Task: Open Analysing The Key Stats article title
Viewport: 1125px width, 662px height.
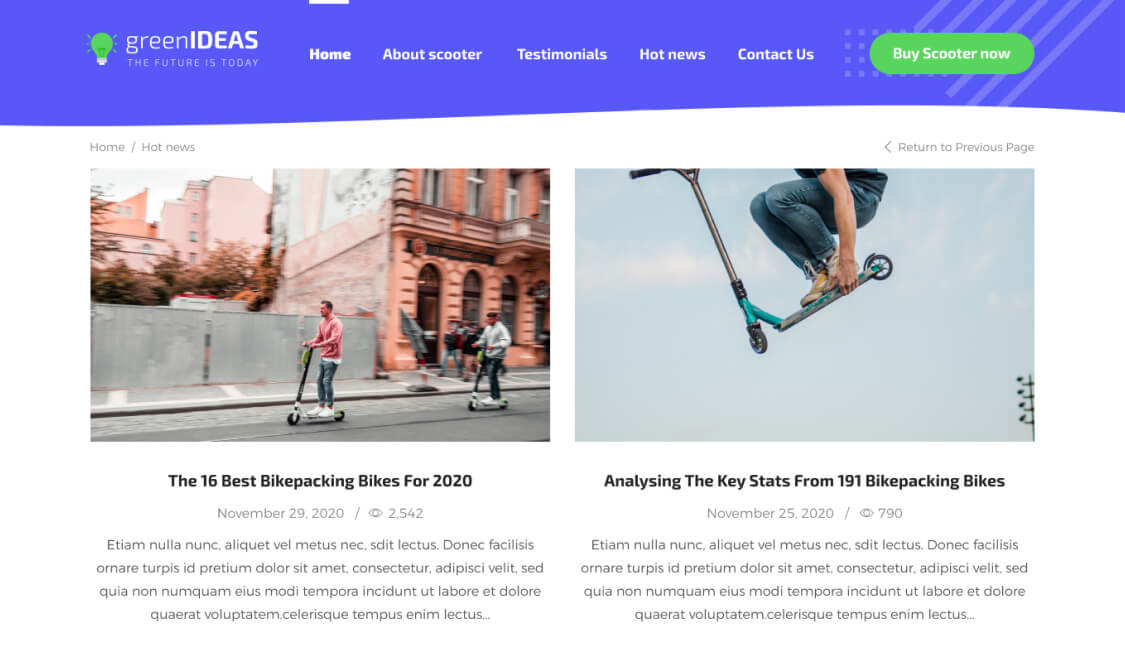Action: click(x=804, y=481)
